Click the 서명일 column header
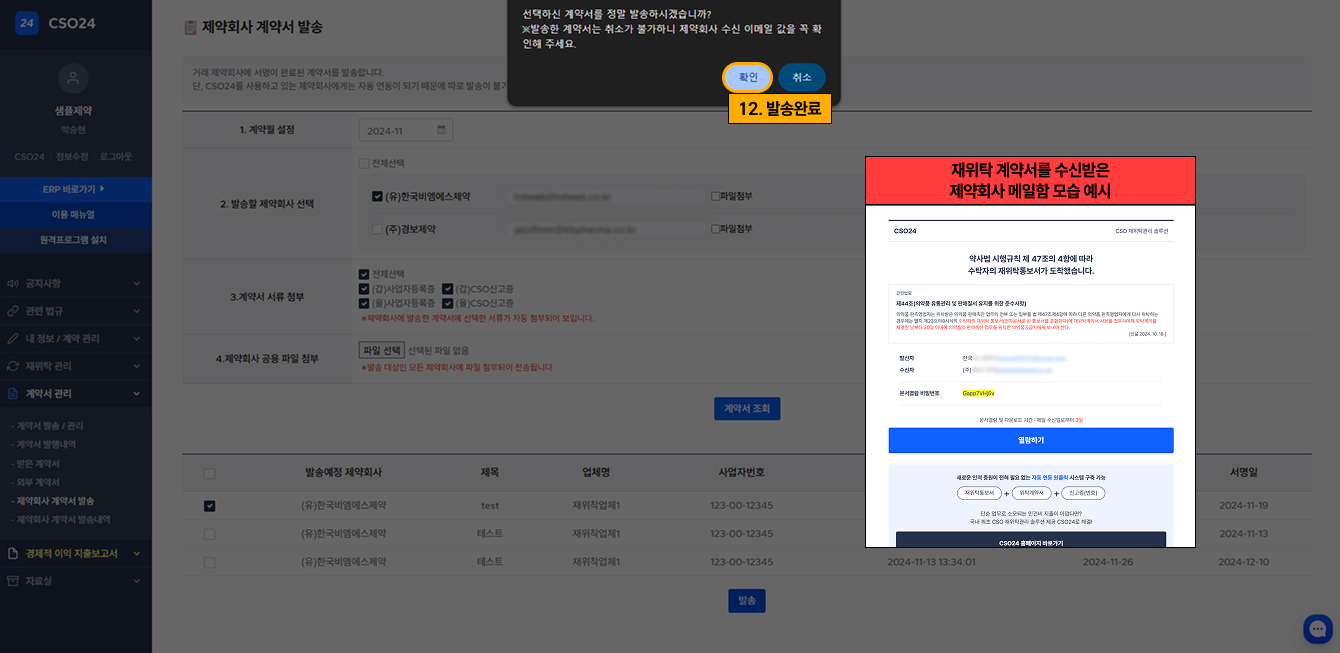 pyautogui.click(x=1244, y=471)
